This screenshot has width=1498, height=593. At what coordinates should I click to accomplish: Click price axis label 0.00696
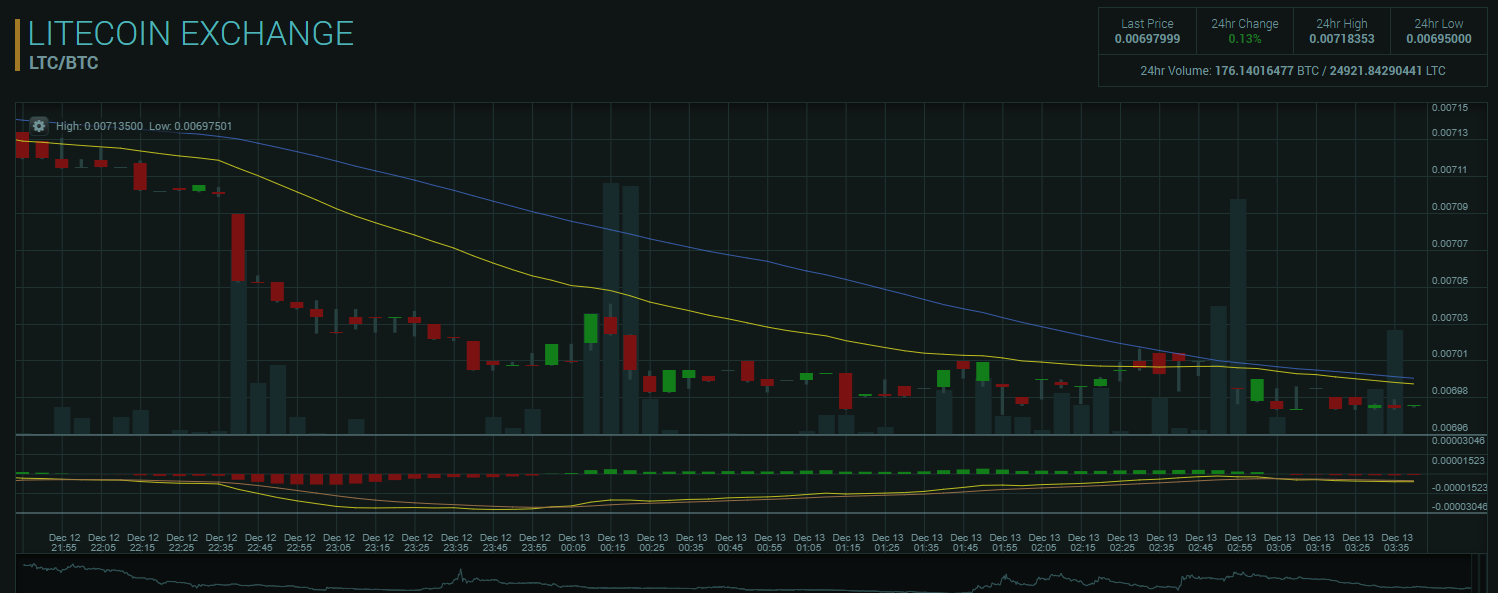1449,428
